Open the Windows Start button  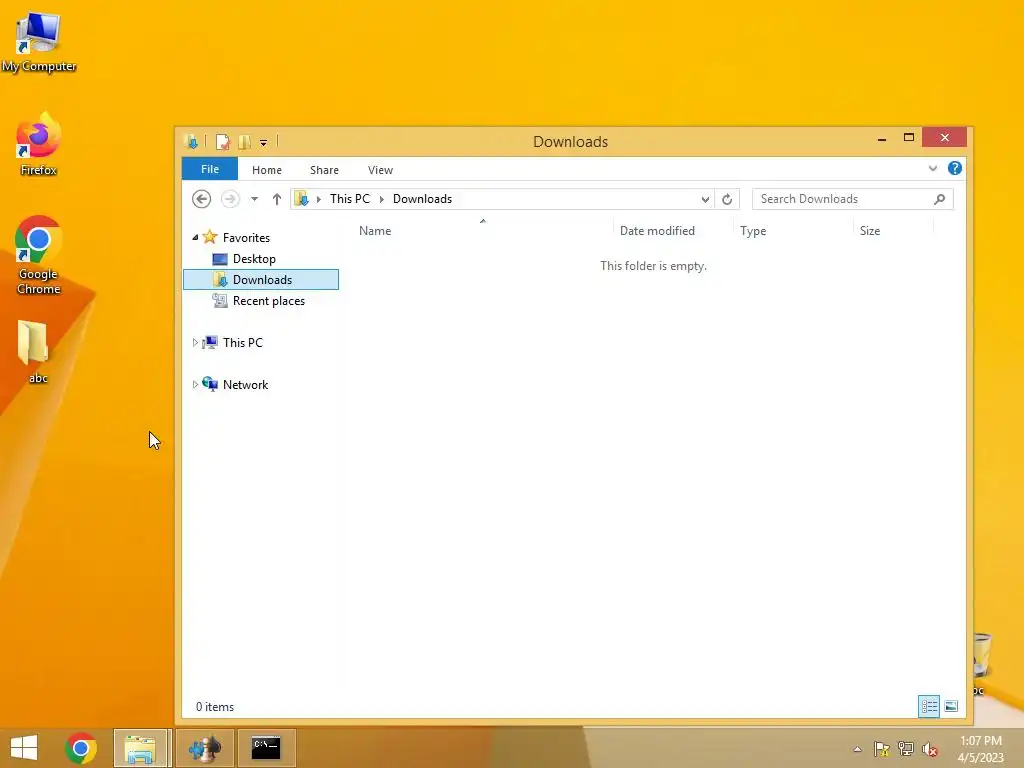point(24,748)
